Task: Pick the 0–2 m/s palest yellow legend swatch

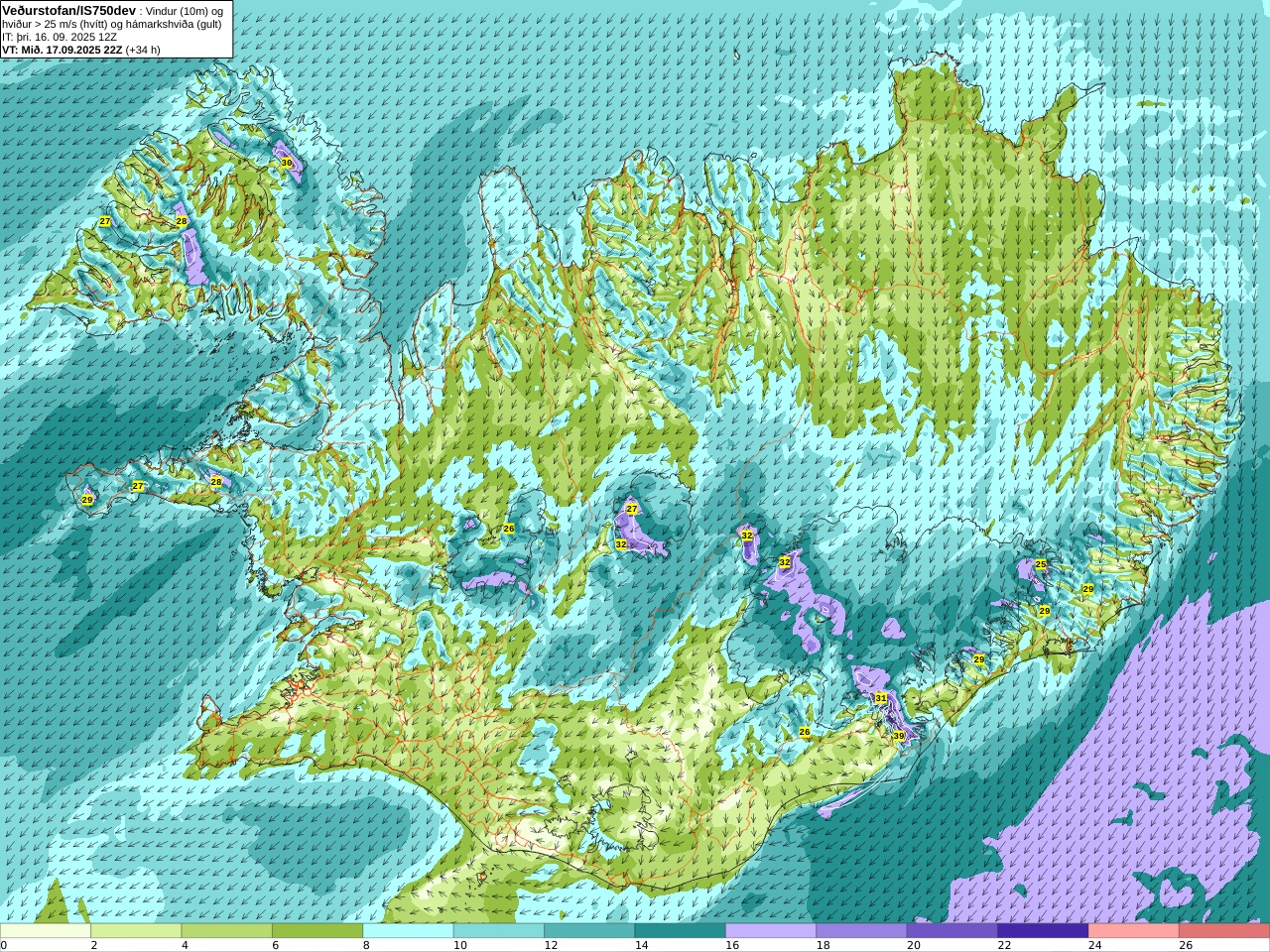Action: [46, 931]
